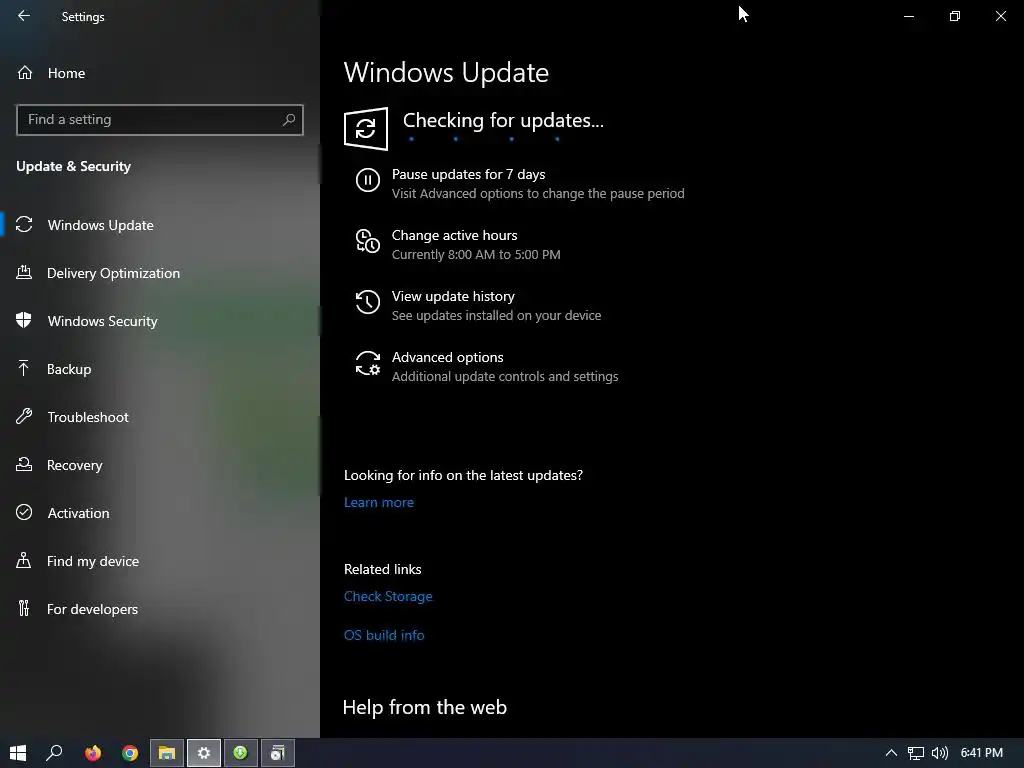Click the Find my device person icon
1024x768 pixels.
coord(24,560)
